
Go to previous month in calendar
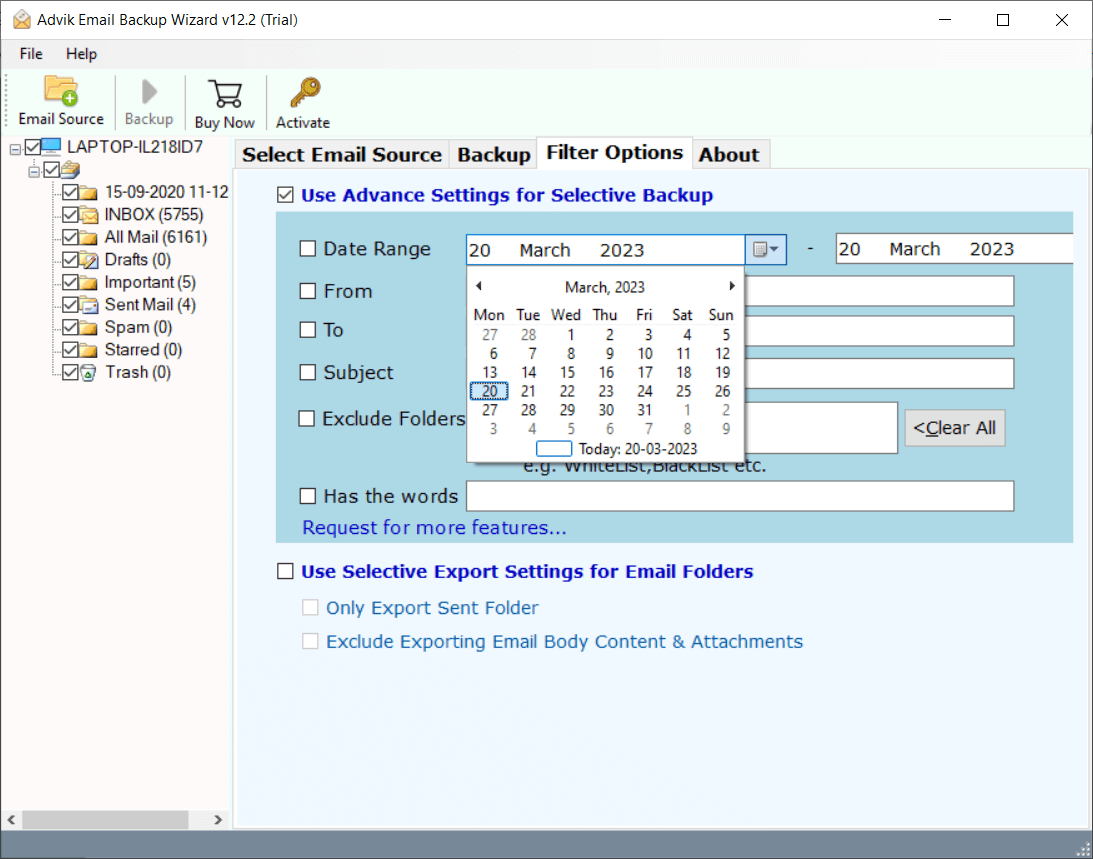tap(479, 286)
